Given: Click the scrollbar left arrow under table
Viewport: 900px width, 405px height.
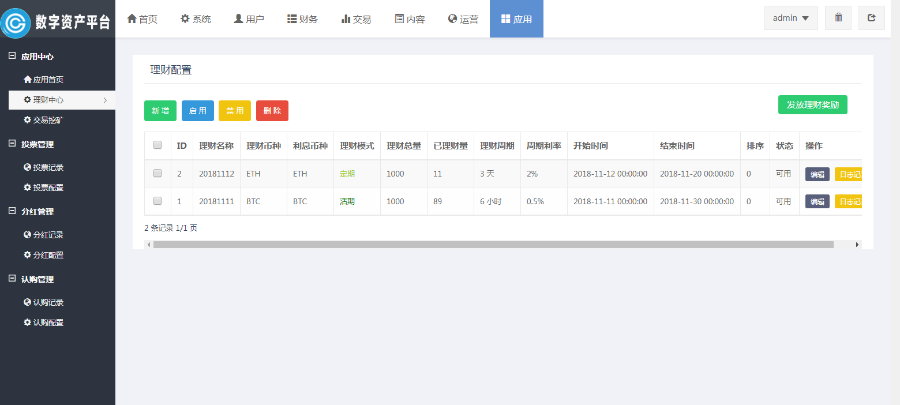Looking at the screenshot, I should (149, 244).
